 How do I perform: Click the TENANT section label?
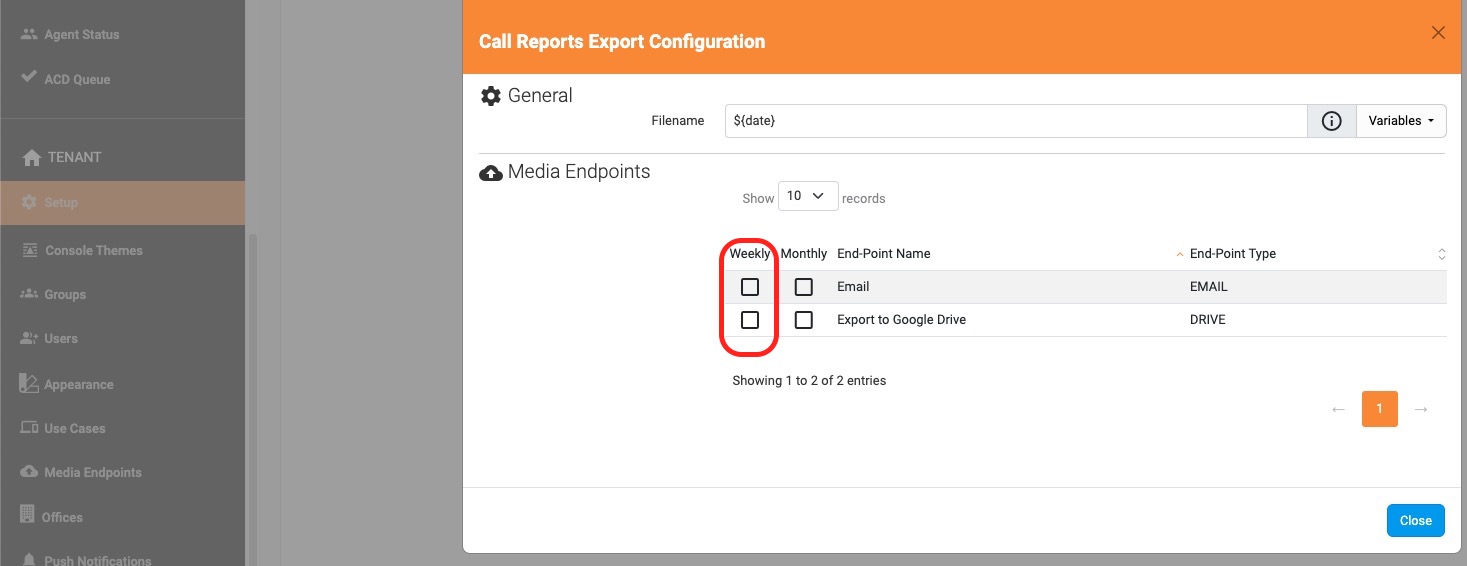75,157
